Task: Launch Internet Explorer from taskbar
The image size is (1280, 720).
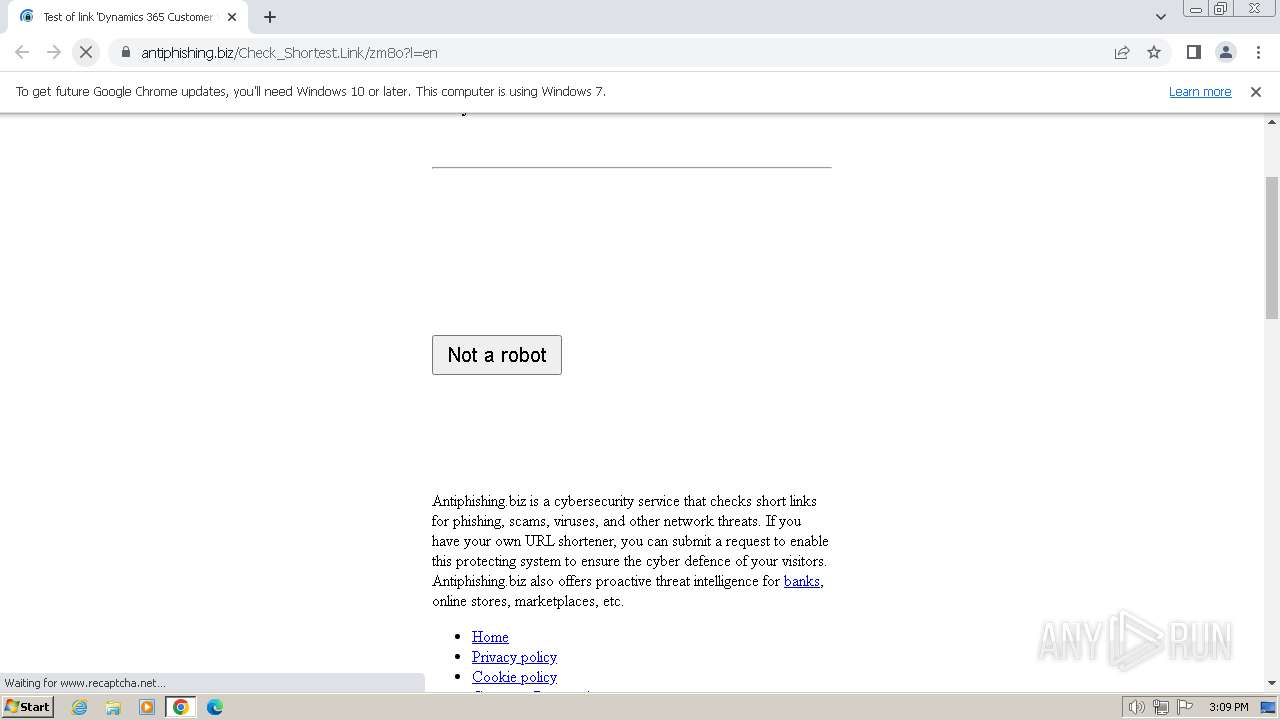Action: [80, 707]
